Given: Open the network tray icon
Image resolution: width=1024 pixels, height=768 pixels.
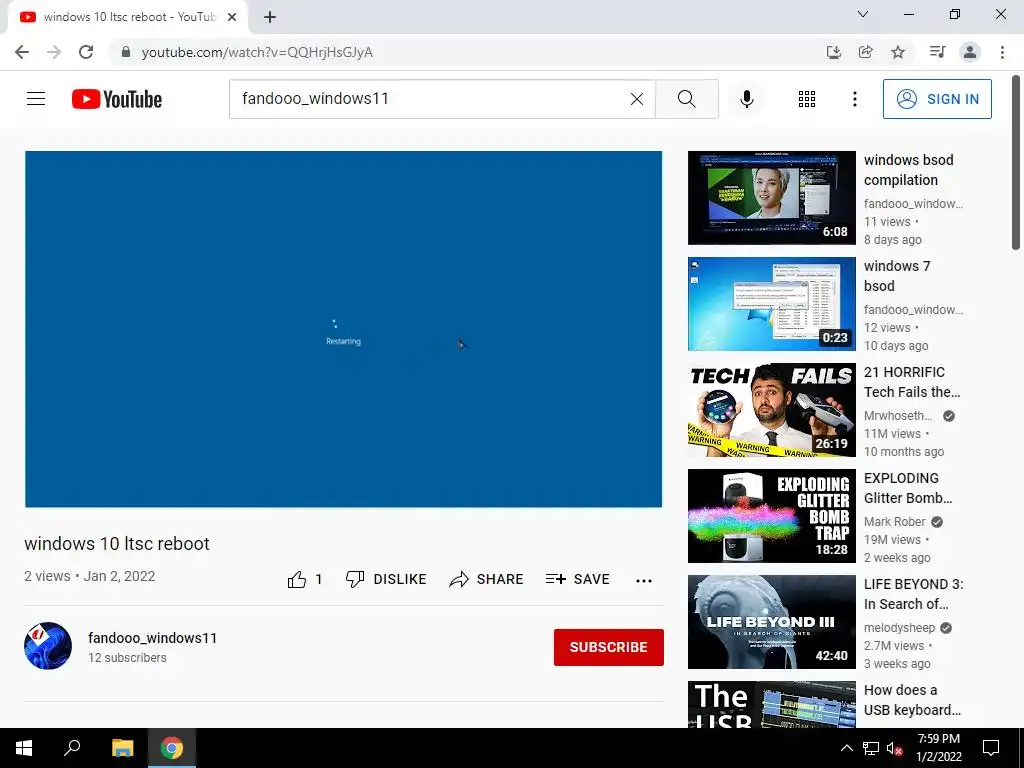Looking at the screenshot, I should point(871,748).
